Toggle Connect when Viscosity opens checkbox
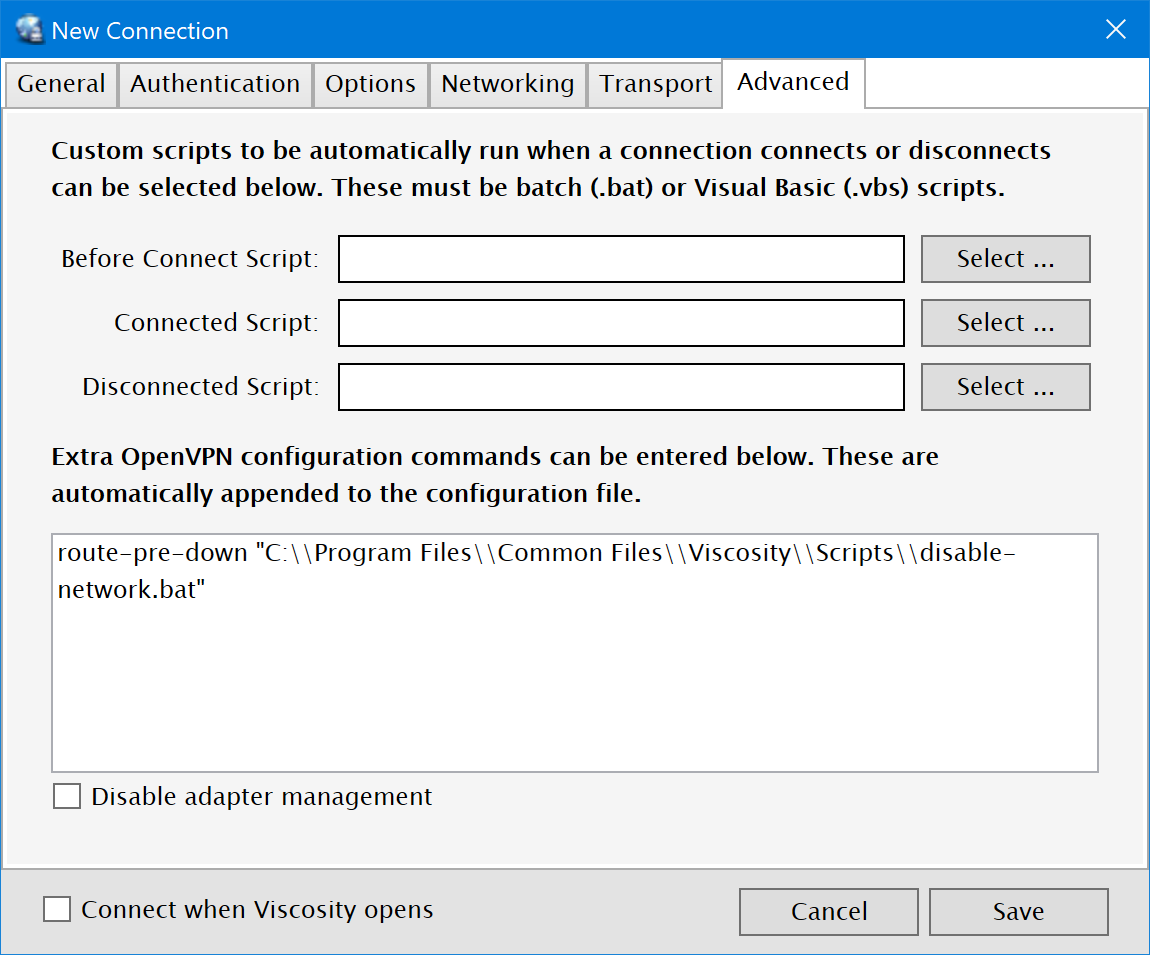 pyautogui.click(x=57, y=909)
